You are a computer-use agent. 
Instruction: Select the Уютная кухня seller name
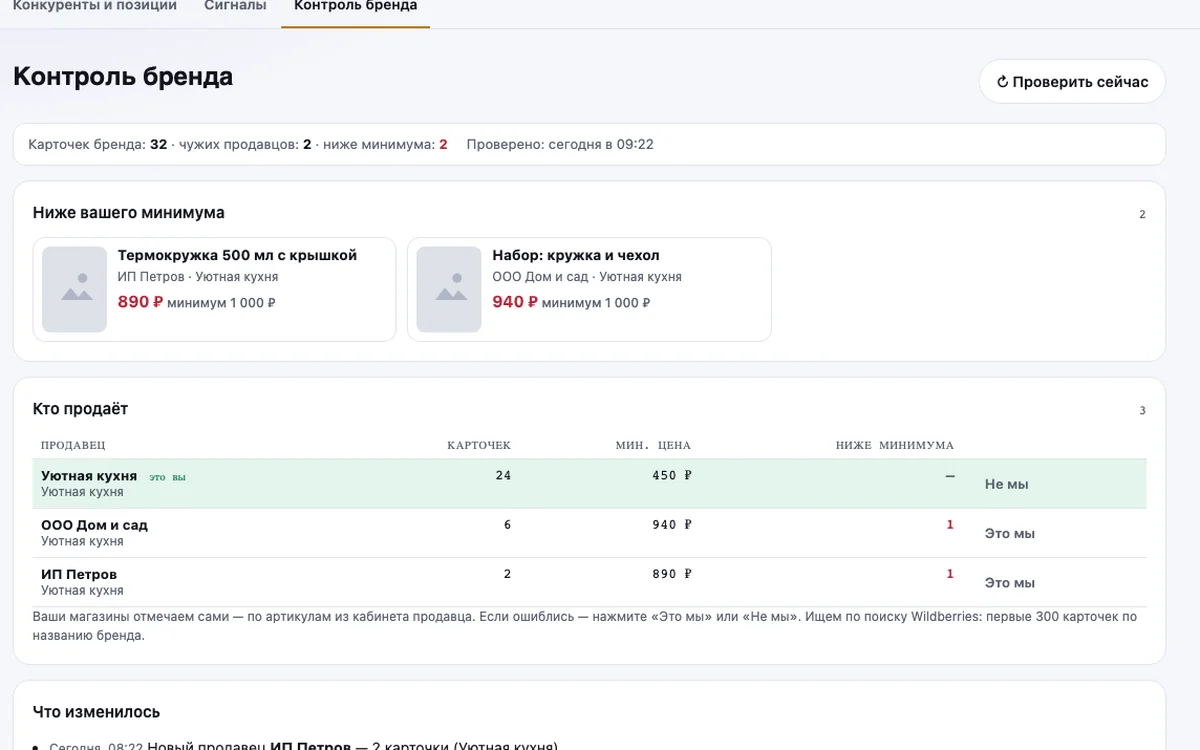tap(89, 476)
